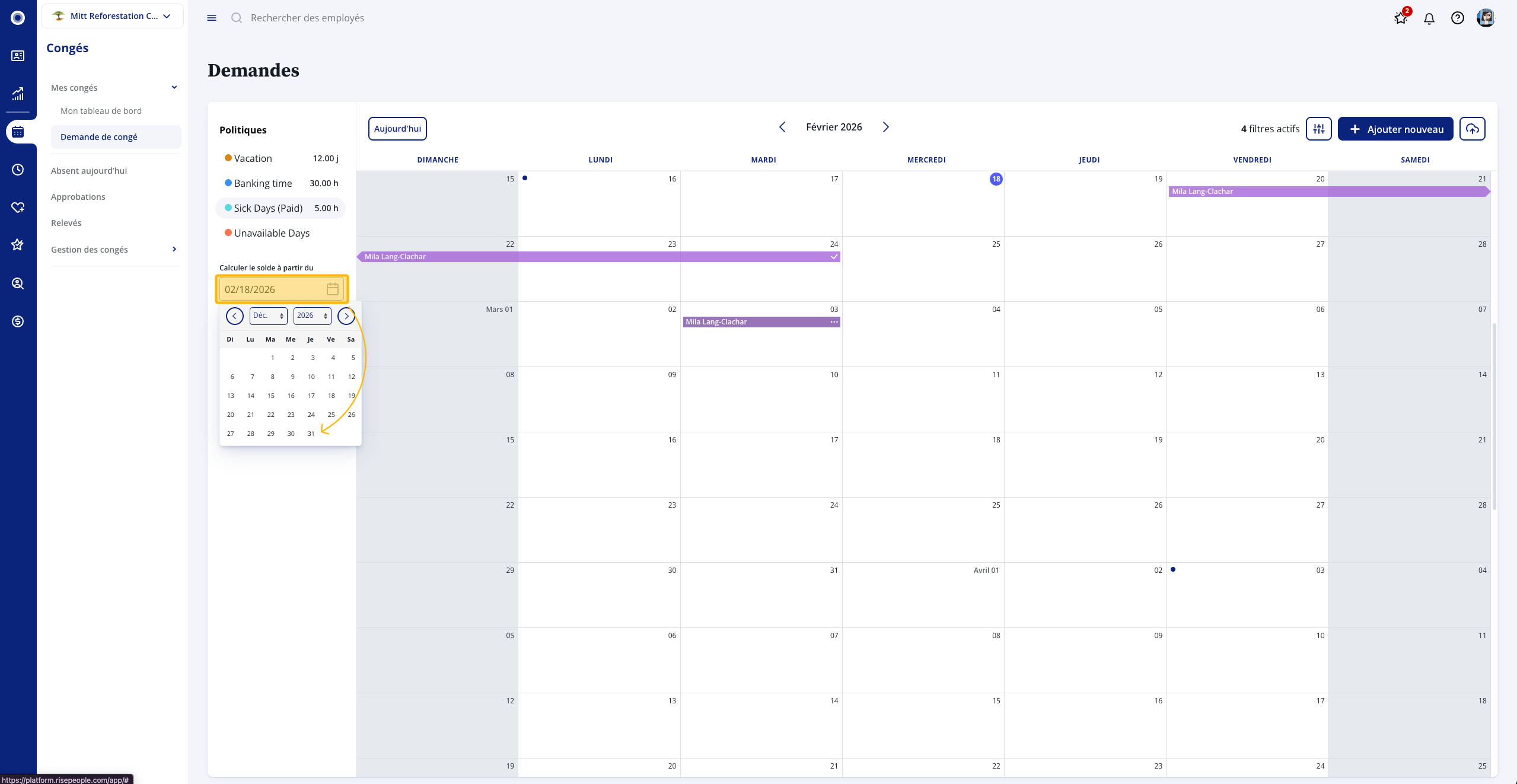The image size is (1517, 784).
Task: Click the Aujourd'hui button
Action: 397,129
